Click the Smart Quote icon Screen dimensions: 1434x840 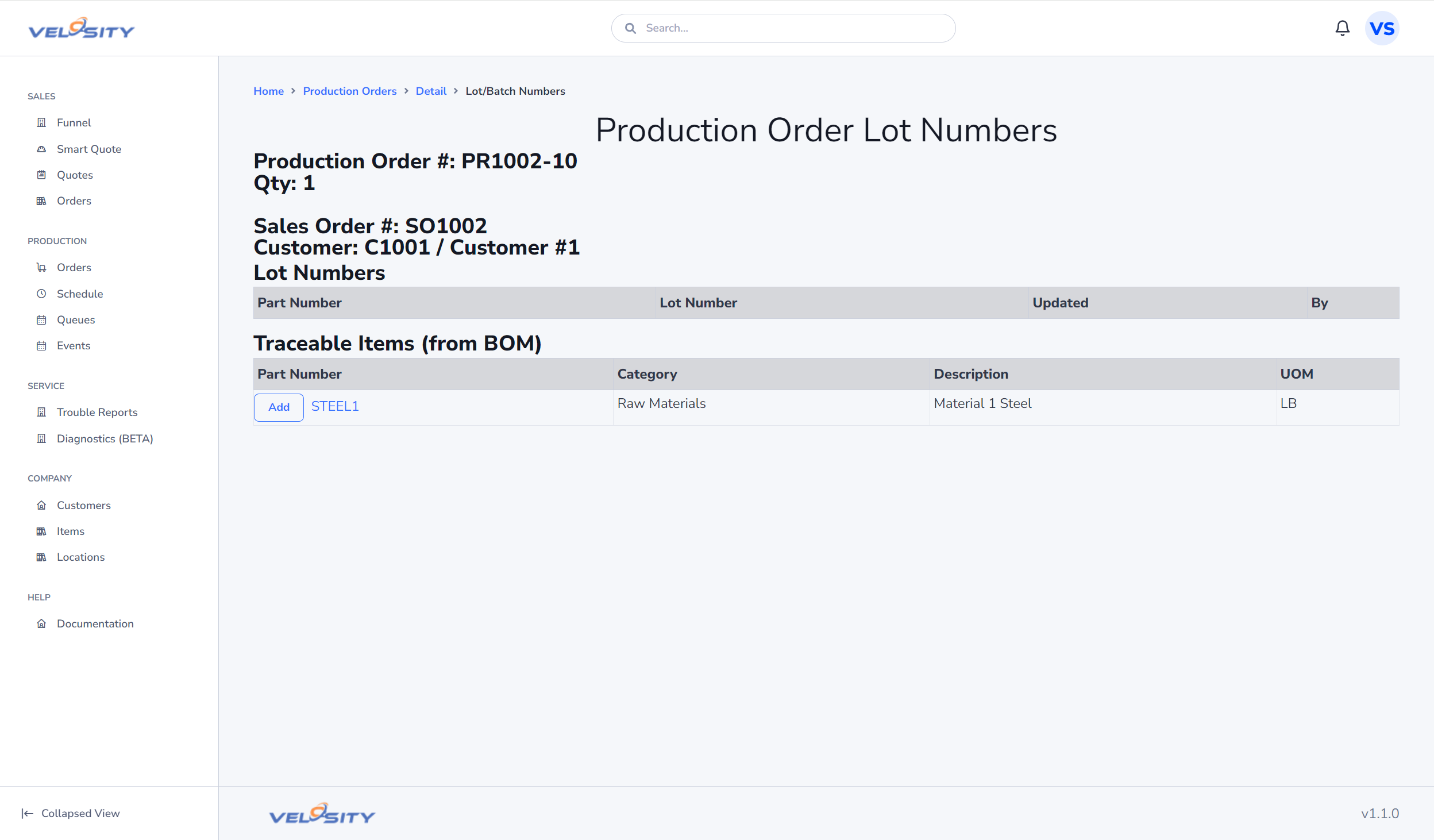(41, 149)
